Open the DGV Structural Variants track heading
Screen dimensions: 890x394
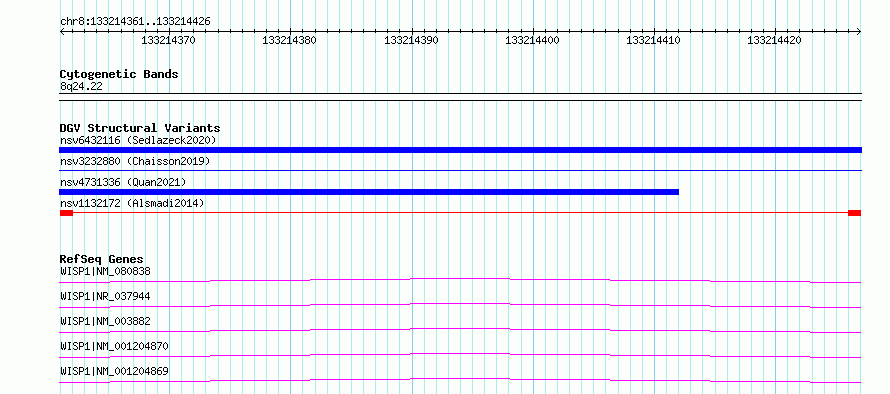(140, 128)
